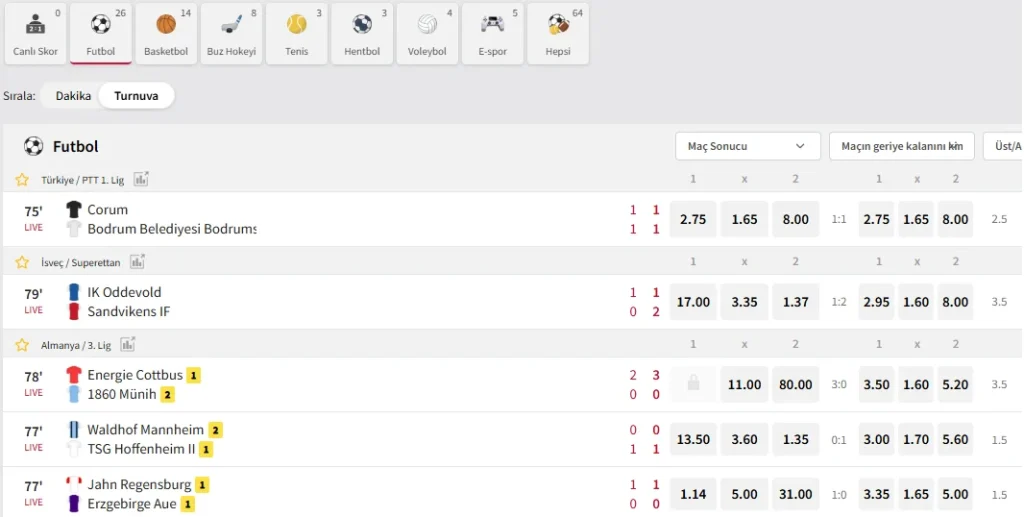Open Corum team name
Image resolution: width=1024 pixels, height=517 pixels.
coord(108,210)
